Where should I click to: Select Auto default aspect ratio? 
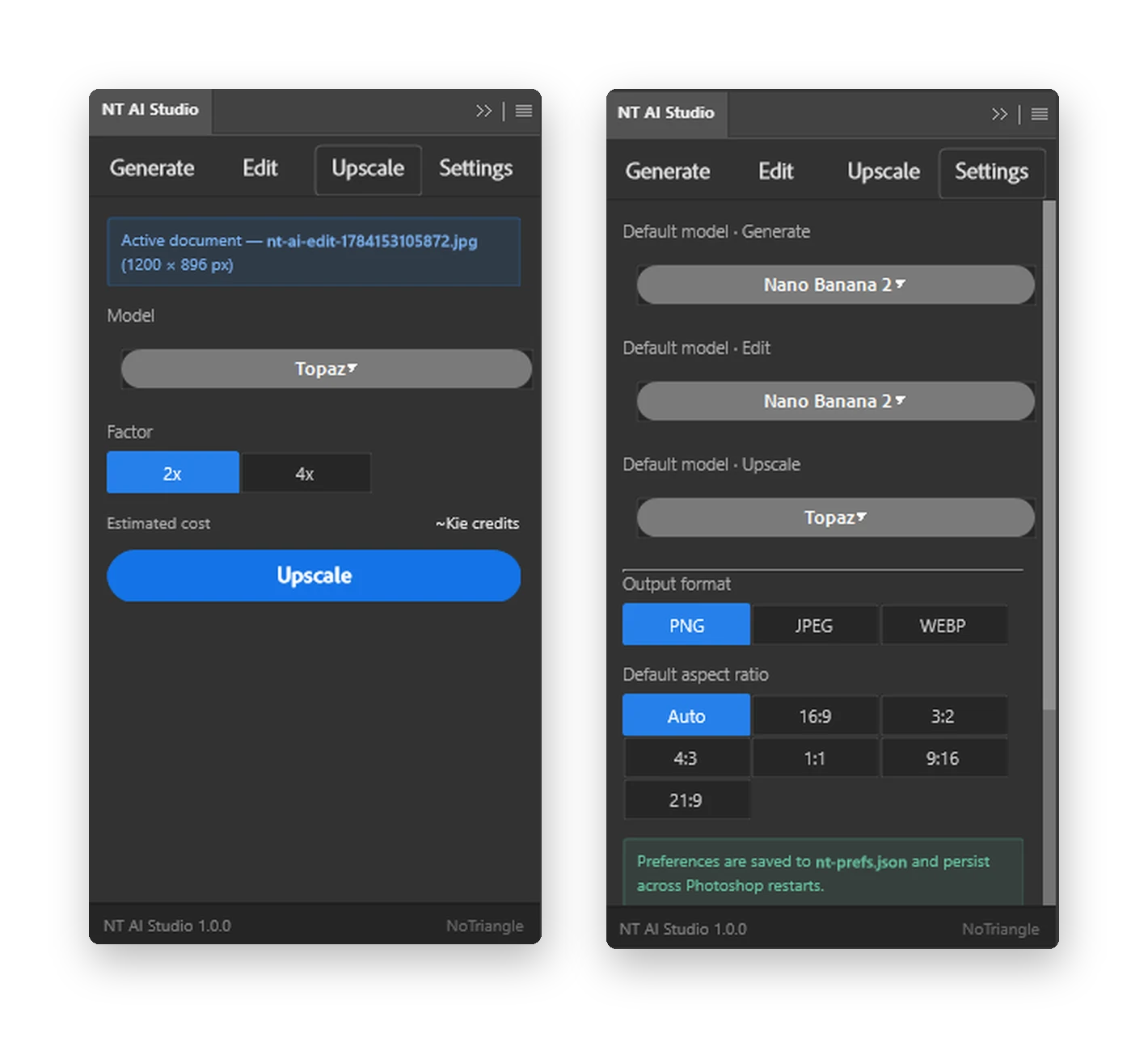tap(686, 715)
